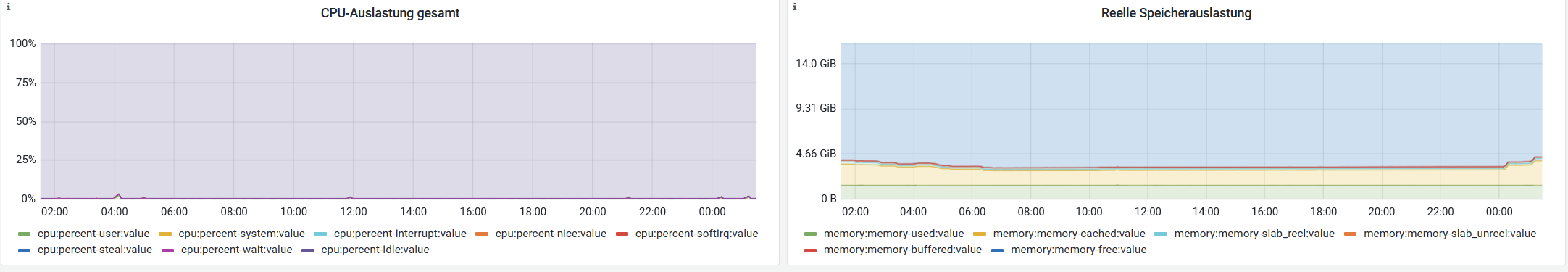Show only memory:memory-slab_recl:value series
The width and height of the screenshot is (1568, 272).
[x=1254, y=234]
